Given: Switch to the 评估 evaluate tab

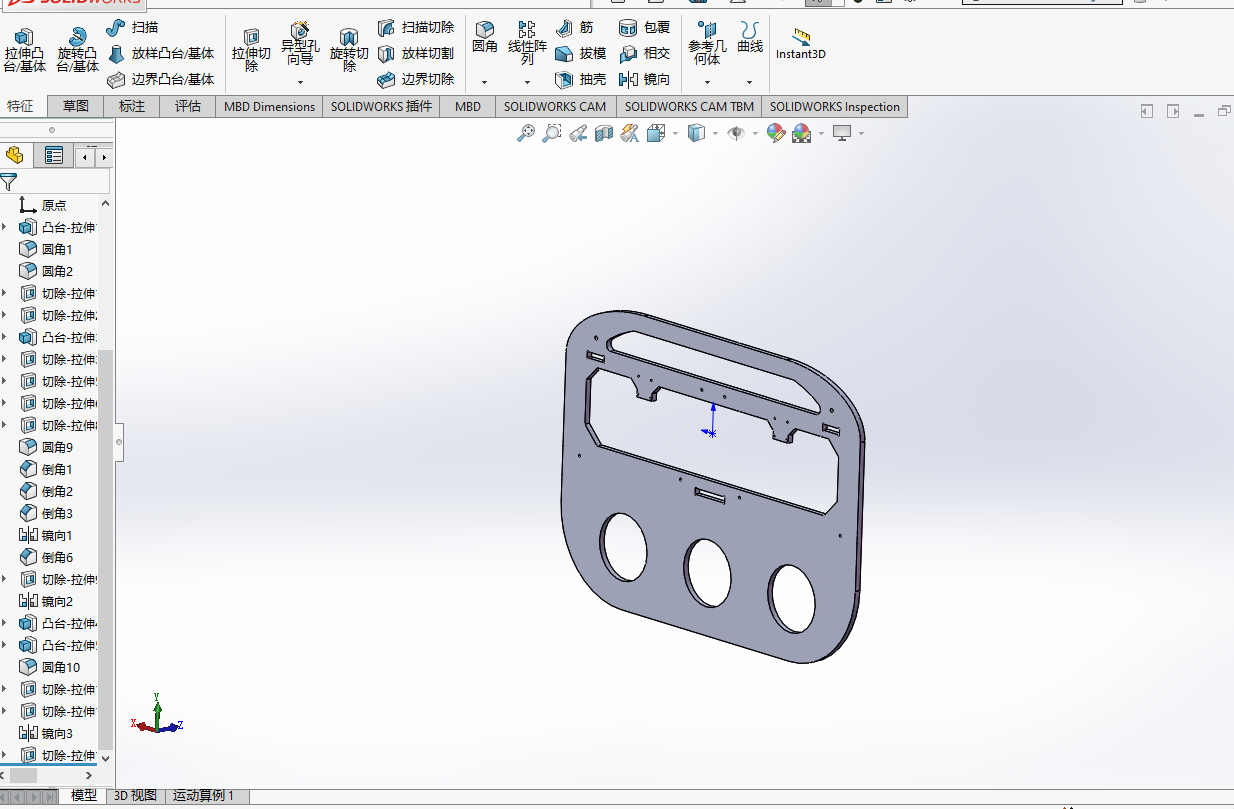Looking at the screenshot, I should (x=188, y=106).
